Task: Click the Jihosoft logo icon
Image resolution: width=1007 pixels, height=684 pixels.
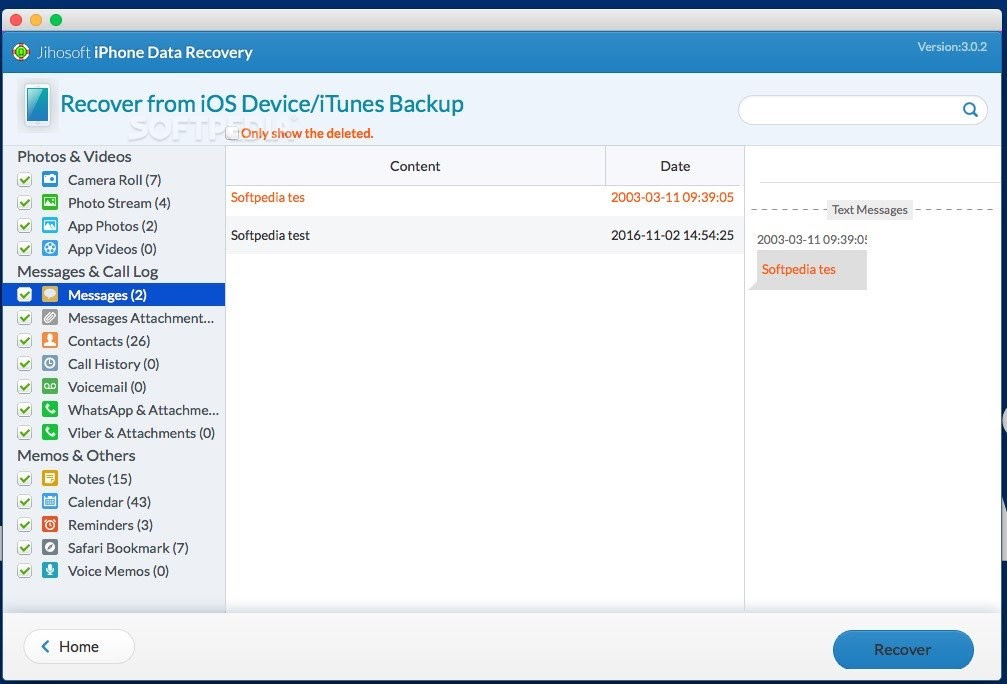Action: [21, 52]
